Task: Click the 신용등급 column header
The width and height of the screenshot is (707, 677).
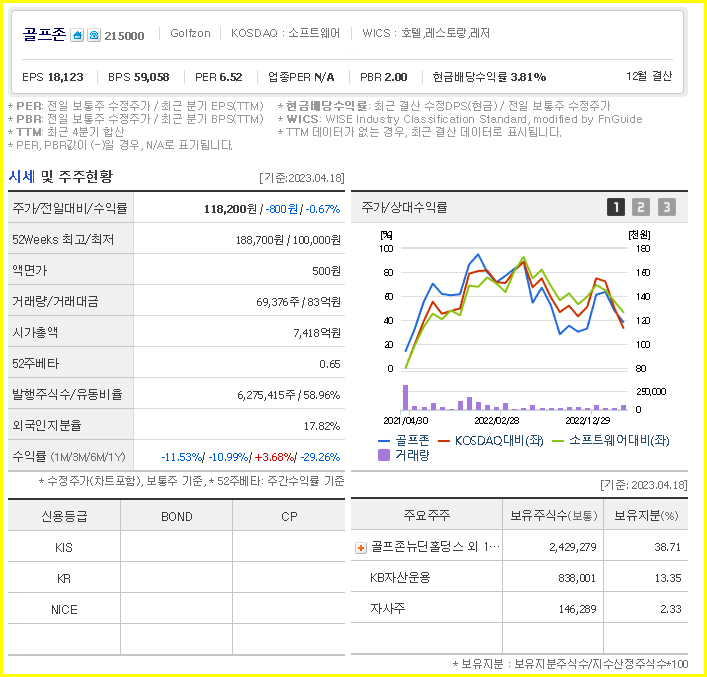Action: (64, 516)
